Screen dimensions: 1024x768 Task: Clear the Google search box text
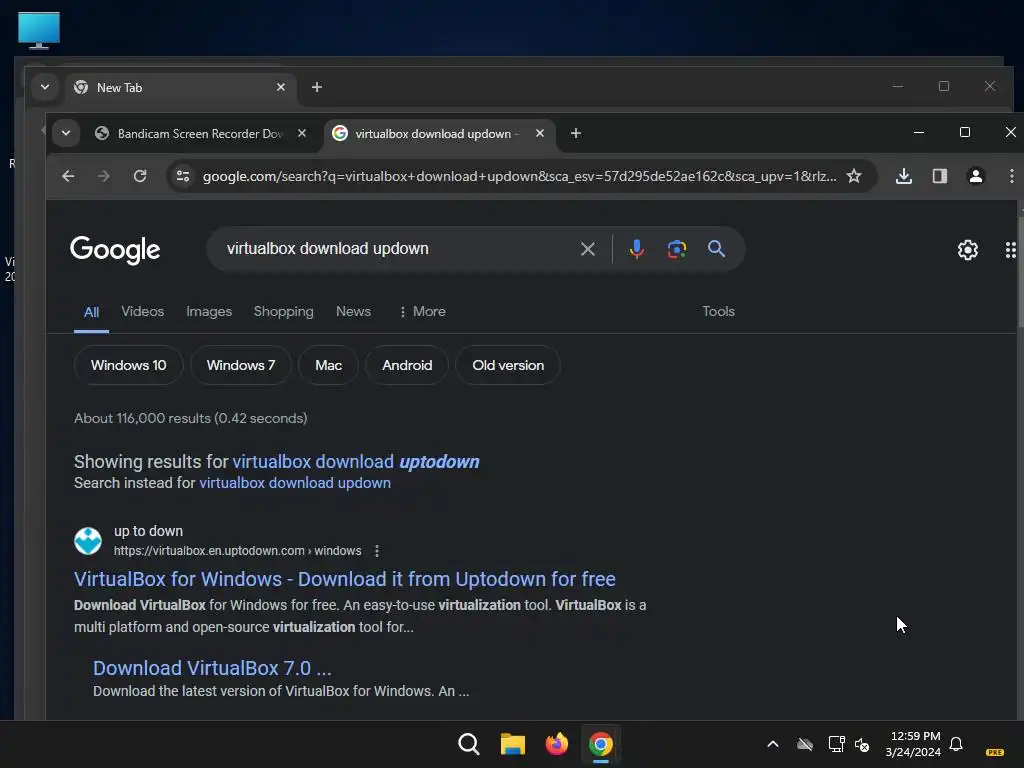(588, 249)
